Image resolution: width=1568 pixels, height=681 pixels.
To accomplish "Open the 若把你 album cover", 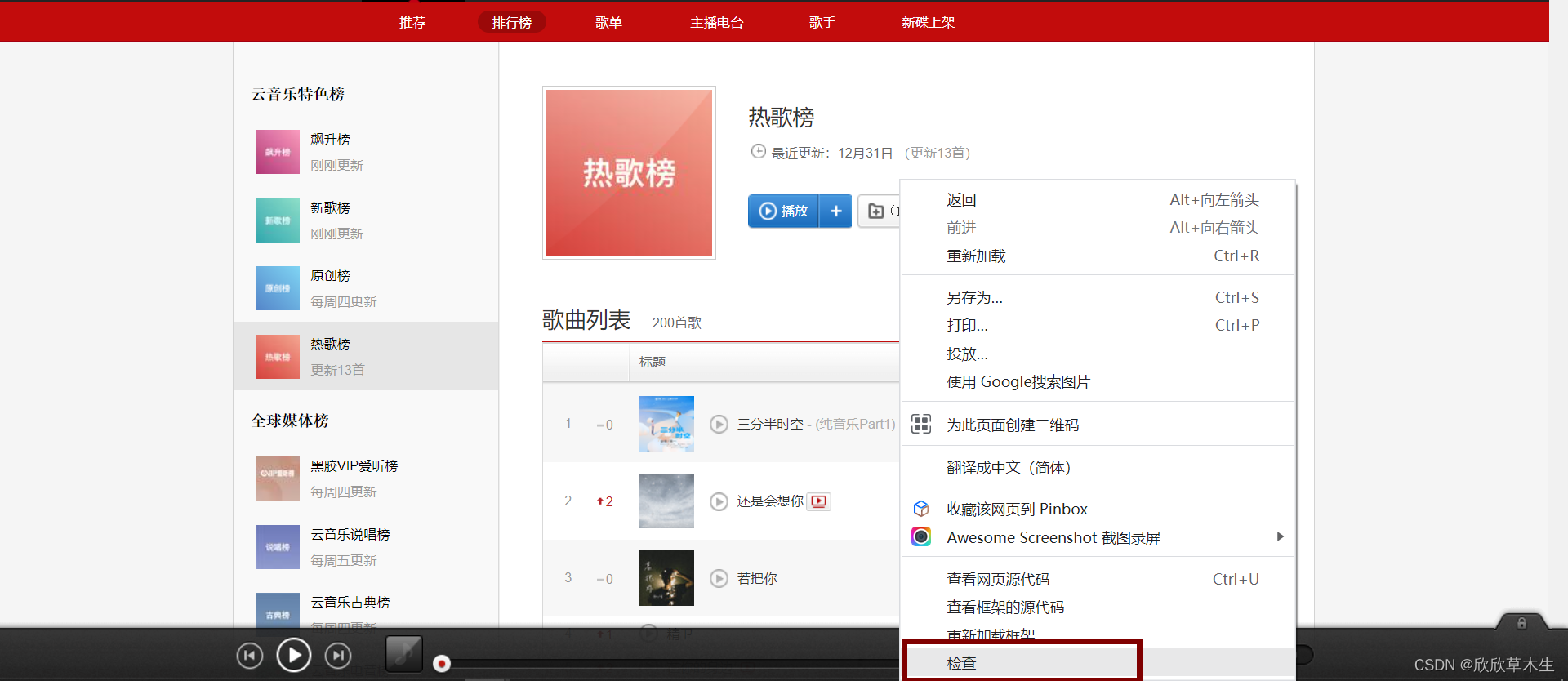I will click(666, 578).
